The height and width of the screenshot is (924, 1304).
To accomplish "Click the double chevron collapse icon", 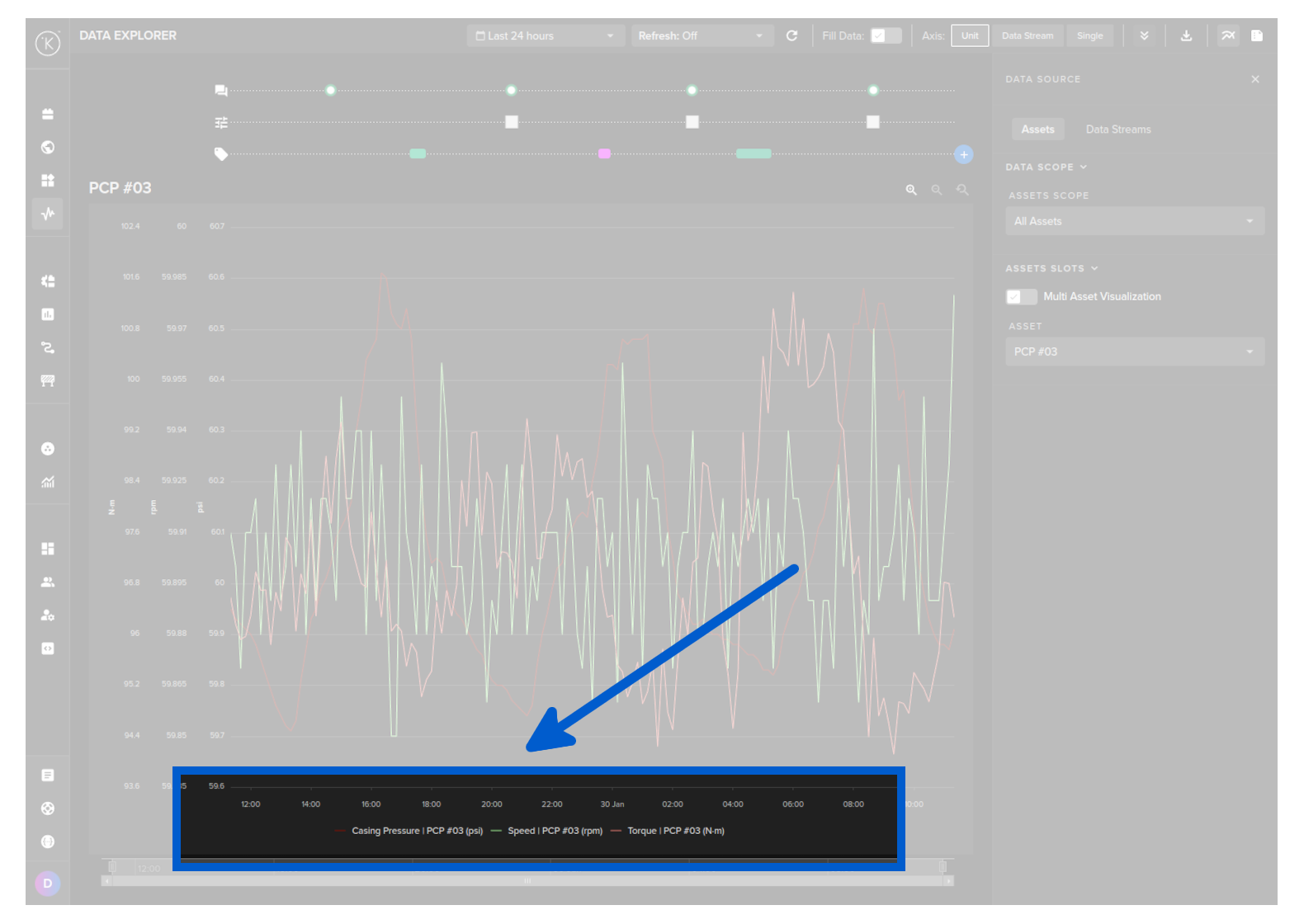I will coord(1144,35).
